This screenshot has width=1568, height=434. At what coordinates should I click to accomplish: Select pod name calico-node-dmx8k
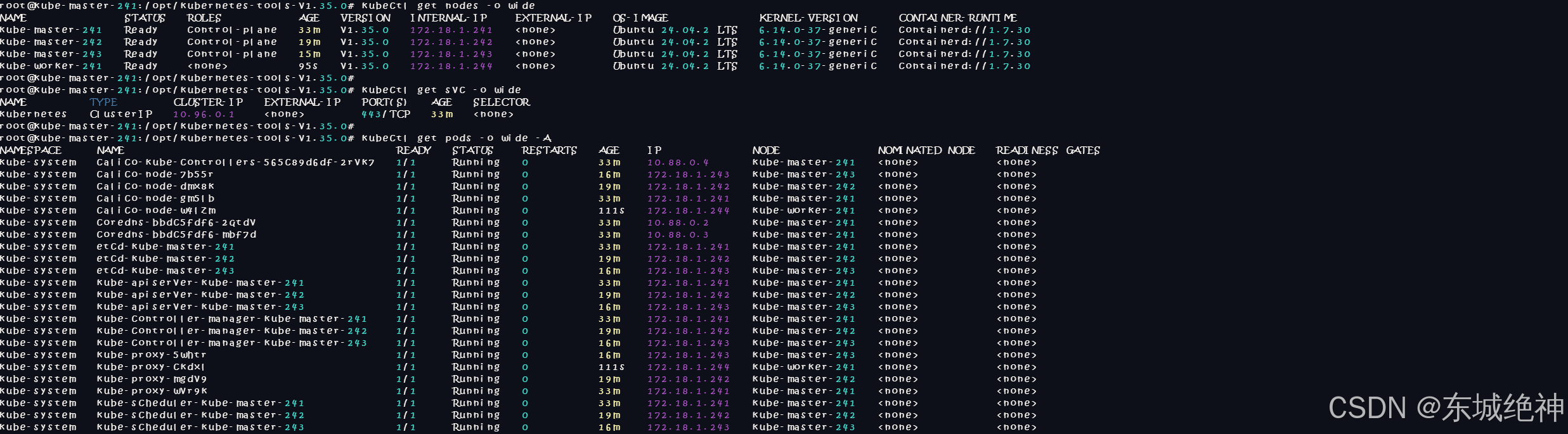pyautogui.click(x=155, y=187)
